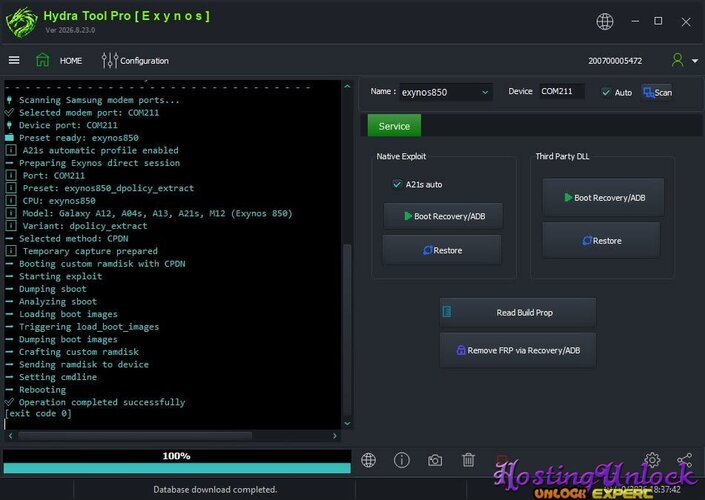This screenshot has width=705, height=500.
Task: Click log line 'Setting cmdline'
Action: point(58,377)
